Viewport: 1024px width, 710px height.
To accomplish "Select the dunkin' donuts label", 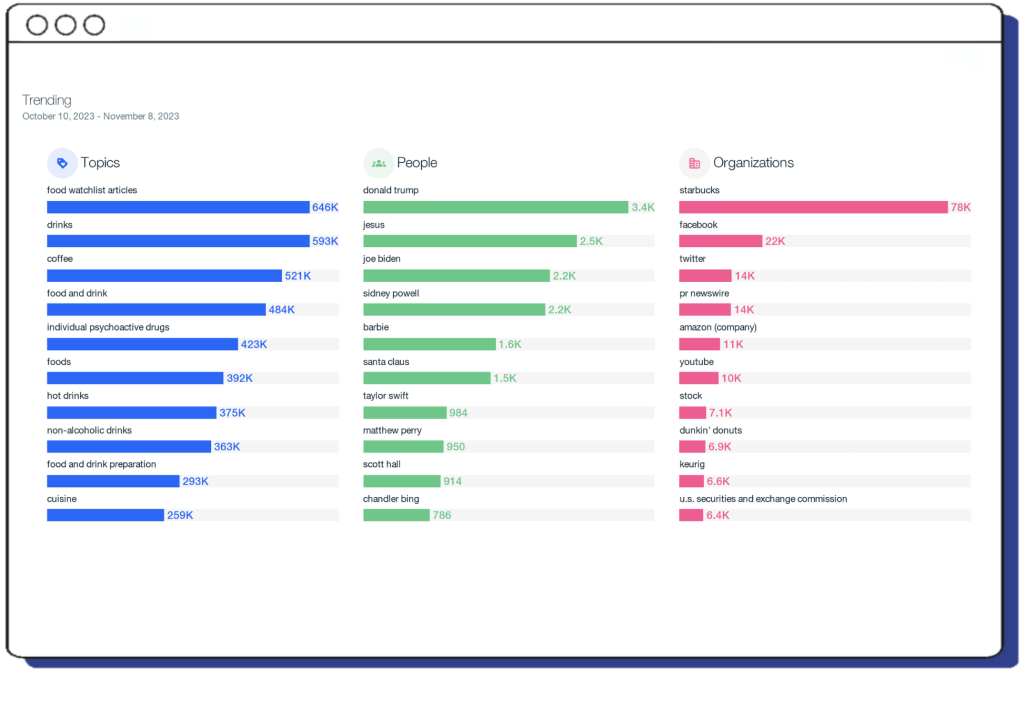I will [710, 430].
